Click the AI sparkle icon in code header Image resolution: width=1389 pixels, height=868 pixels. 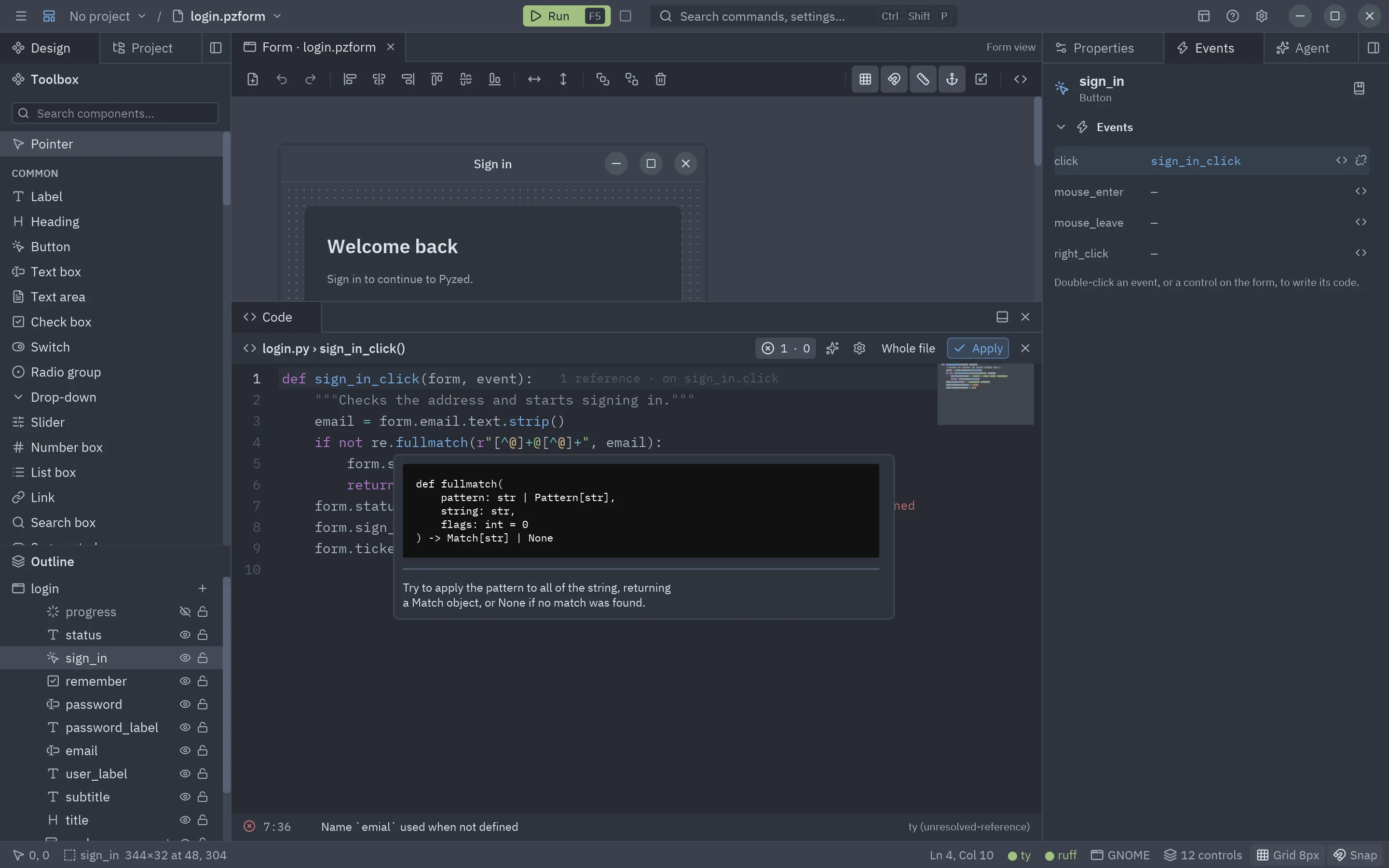point(832,349)
